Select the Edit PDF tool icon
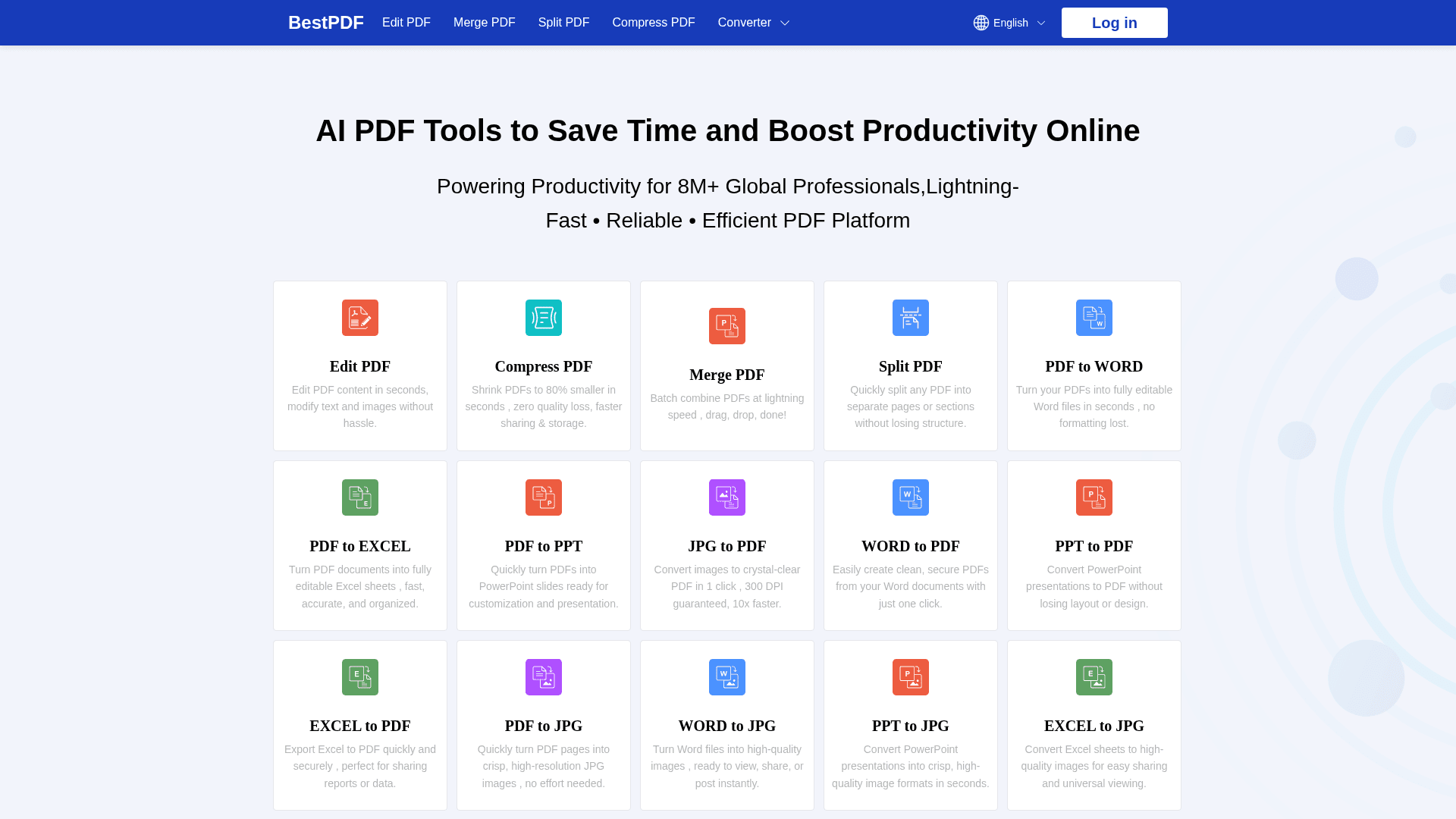This screenshot has width=1456, height=819. click(x=359, y=318)
